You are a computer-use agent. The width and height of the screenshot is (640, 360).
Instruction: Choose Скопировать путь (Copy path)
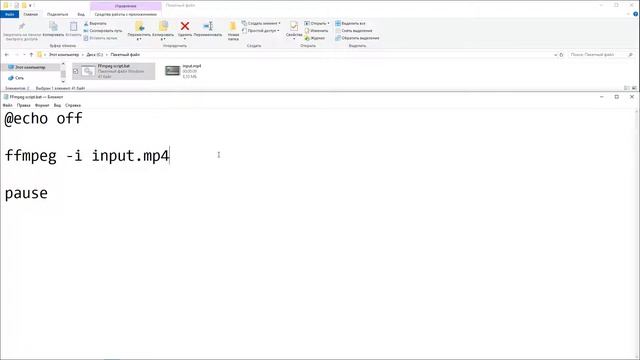coord(103,31)
